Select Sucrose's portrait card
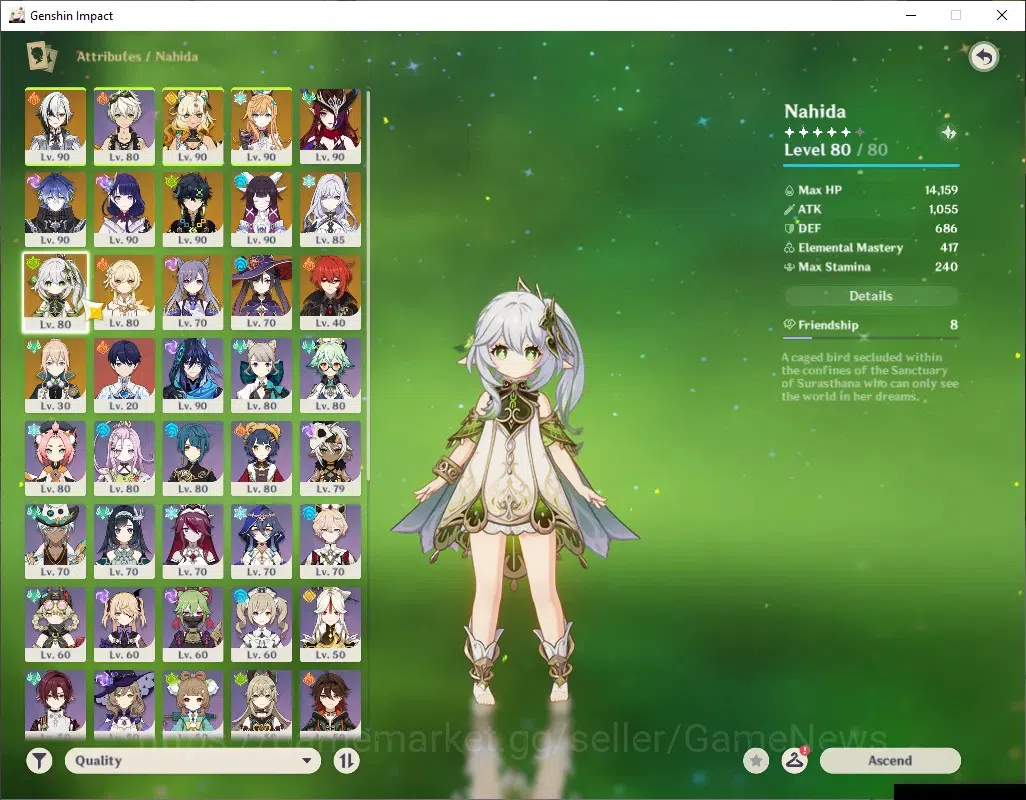Screen dimensions: 1026x800 pos(330,375)
